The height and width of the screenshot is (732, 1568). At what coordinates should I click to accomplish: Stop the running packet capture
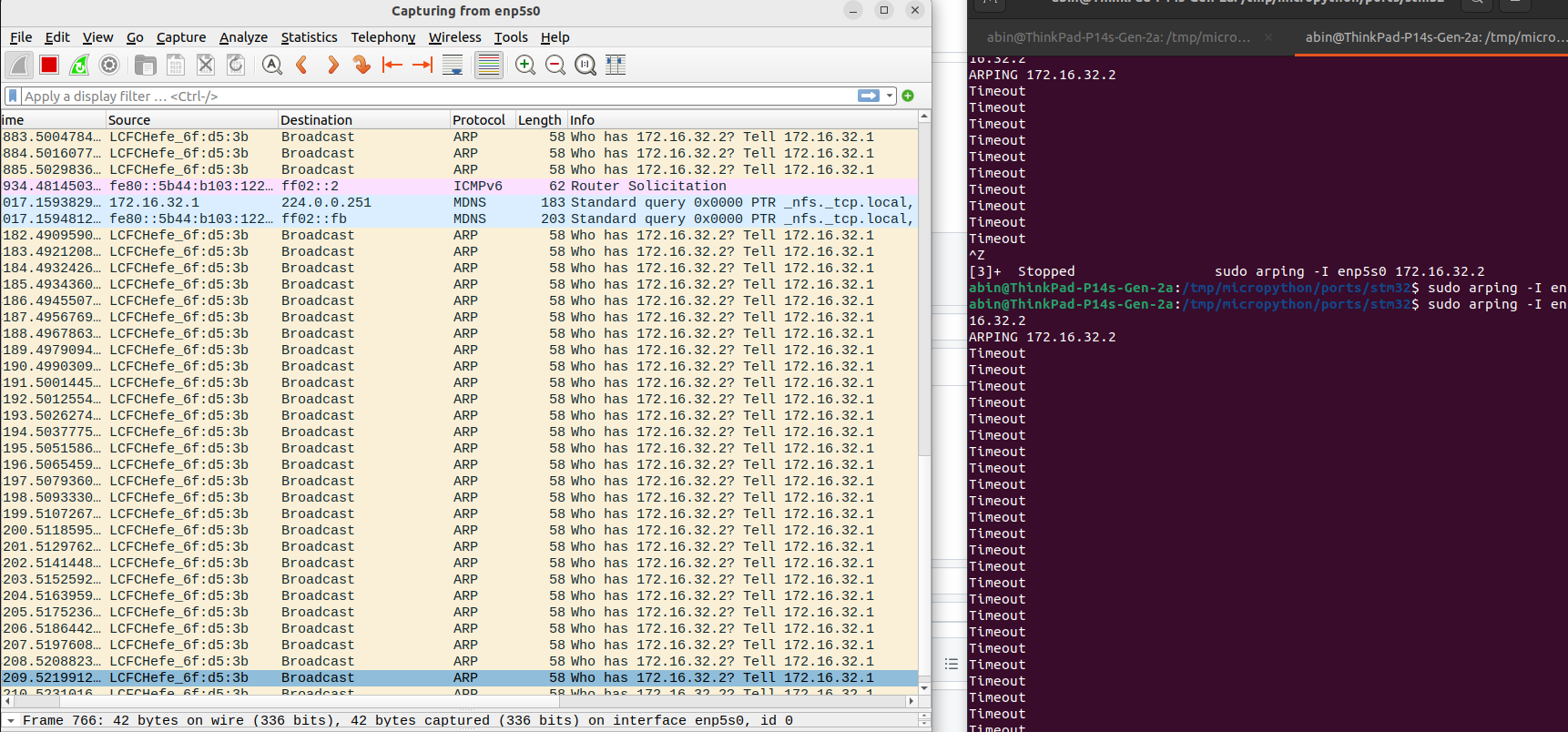(49, 65)
